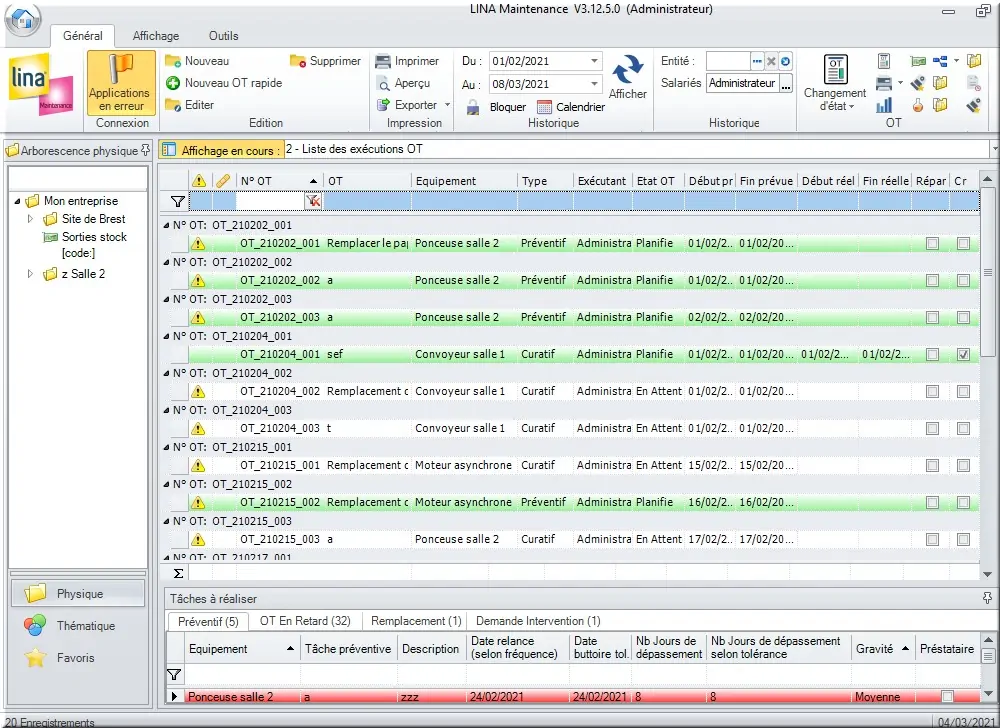Sort by Equipement column in OT grid
The height and width of the screenshot is (728, 1000).
(464, 181)
